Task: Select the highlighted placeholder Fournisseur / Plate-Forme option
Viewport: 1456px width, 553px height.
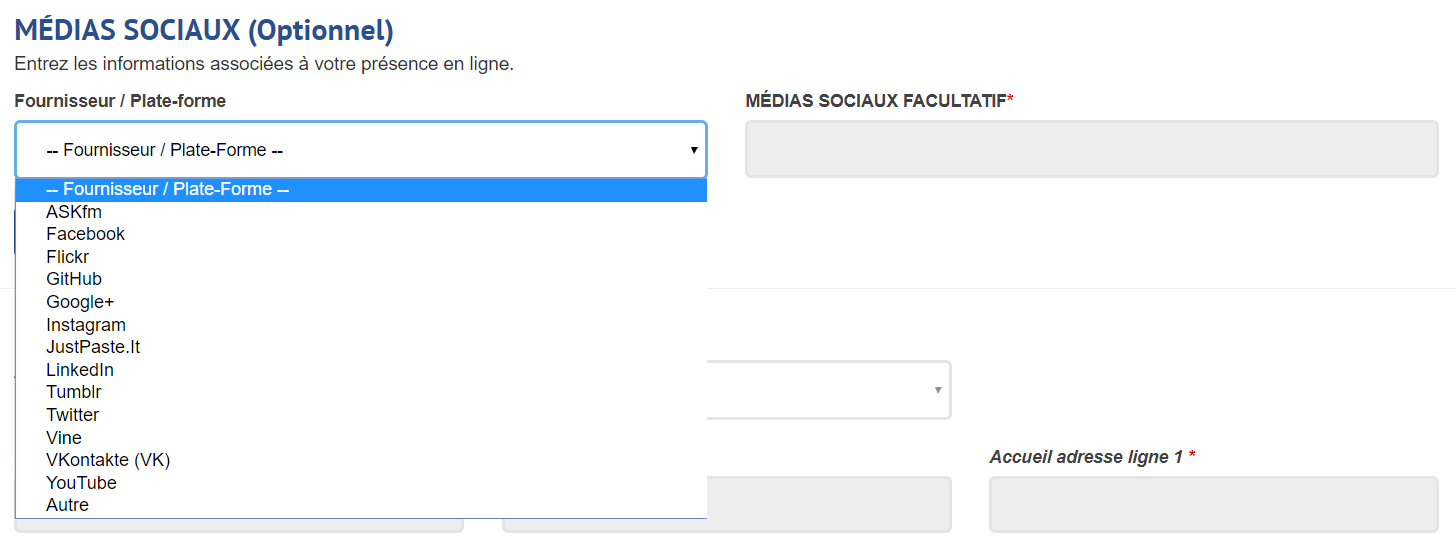Action: coord(168,189)
